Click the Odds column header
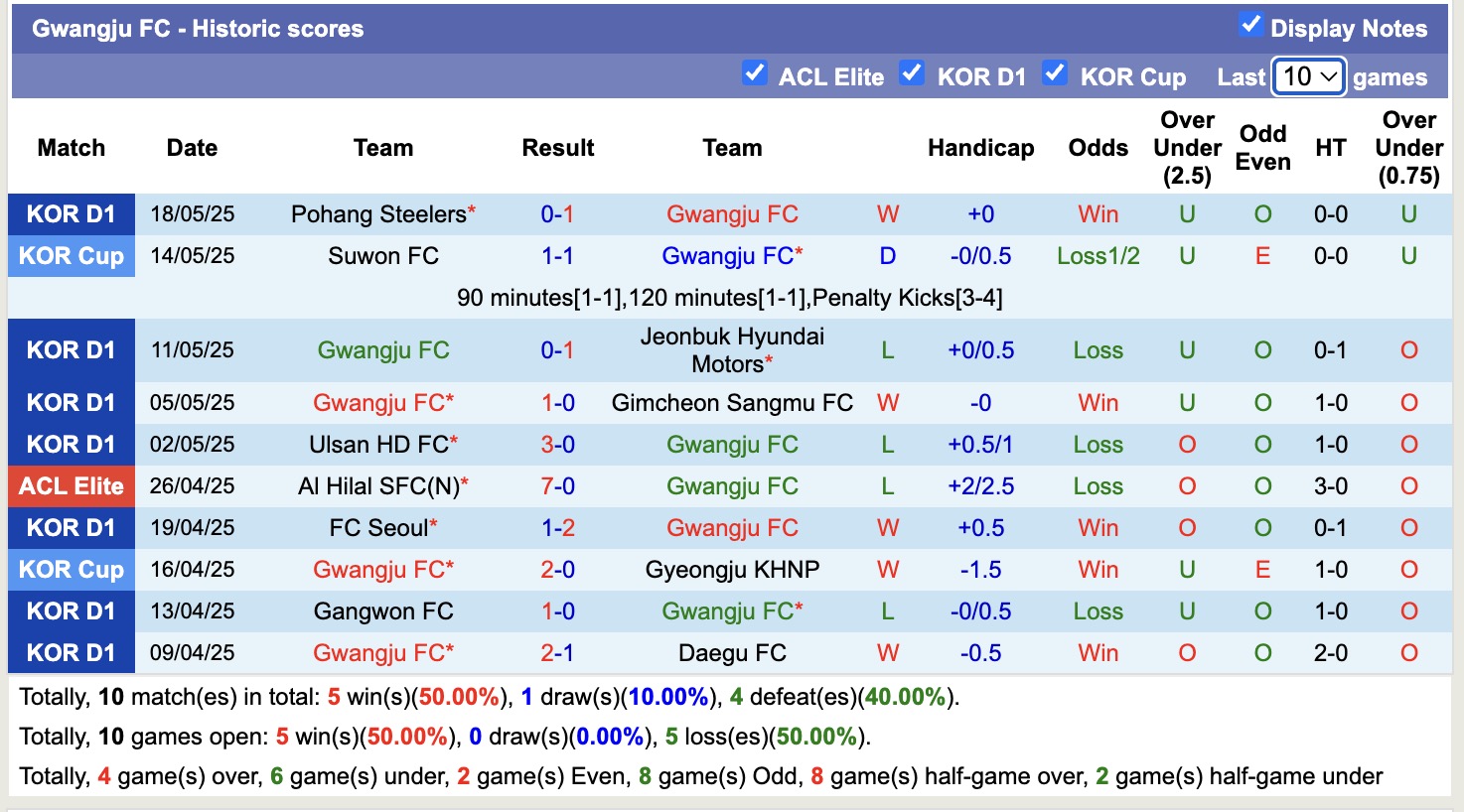 point(1098,147)
